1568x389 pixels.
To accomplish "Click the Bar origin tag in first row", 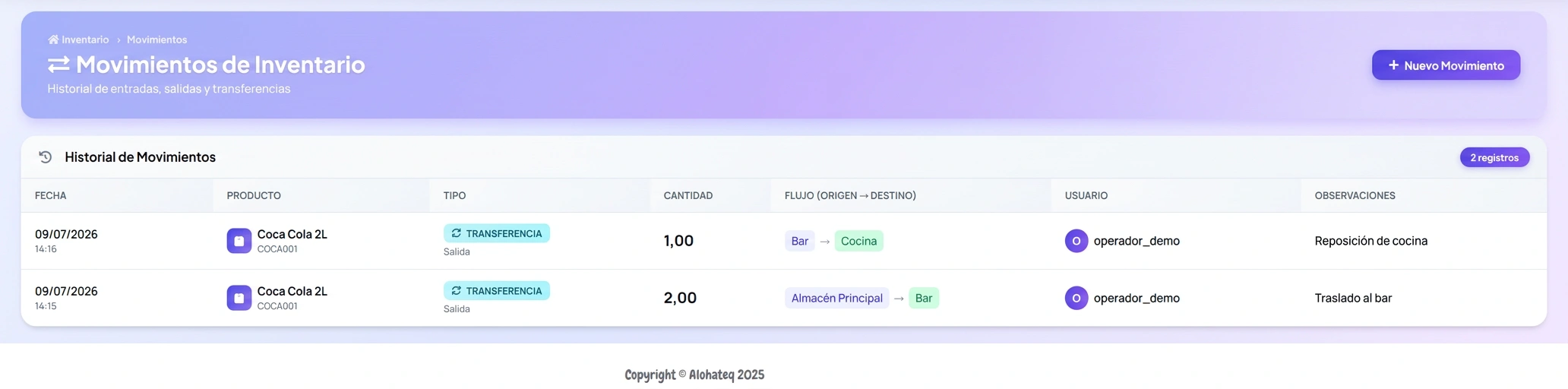I will click(799, 241).
